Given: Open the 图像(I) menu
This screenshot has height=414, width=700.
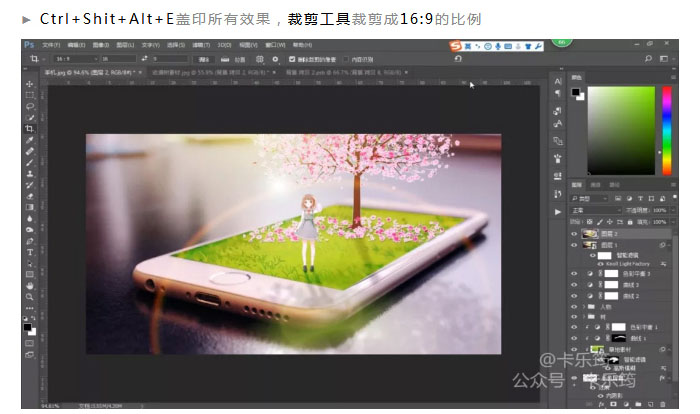Looking at the screenshot, I should (100, 45).
